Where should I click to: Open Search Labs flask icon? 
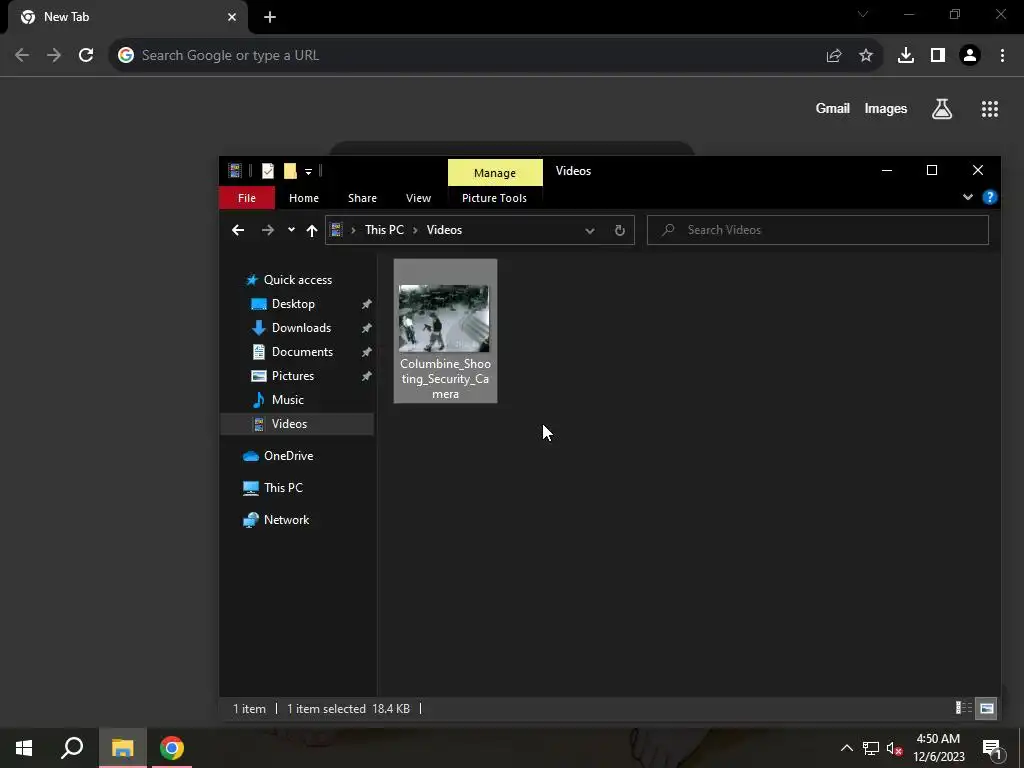[x=942, y=109]
